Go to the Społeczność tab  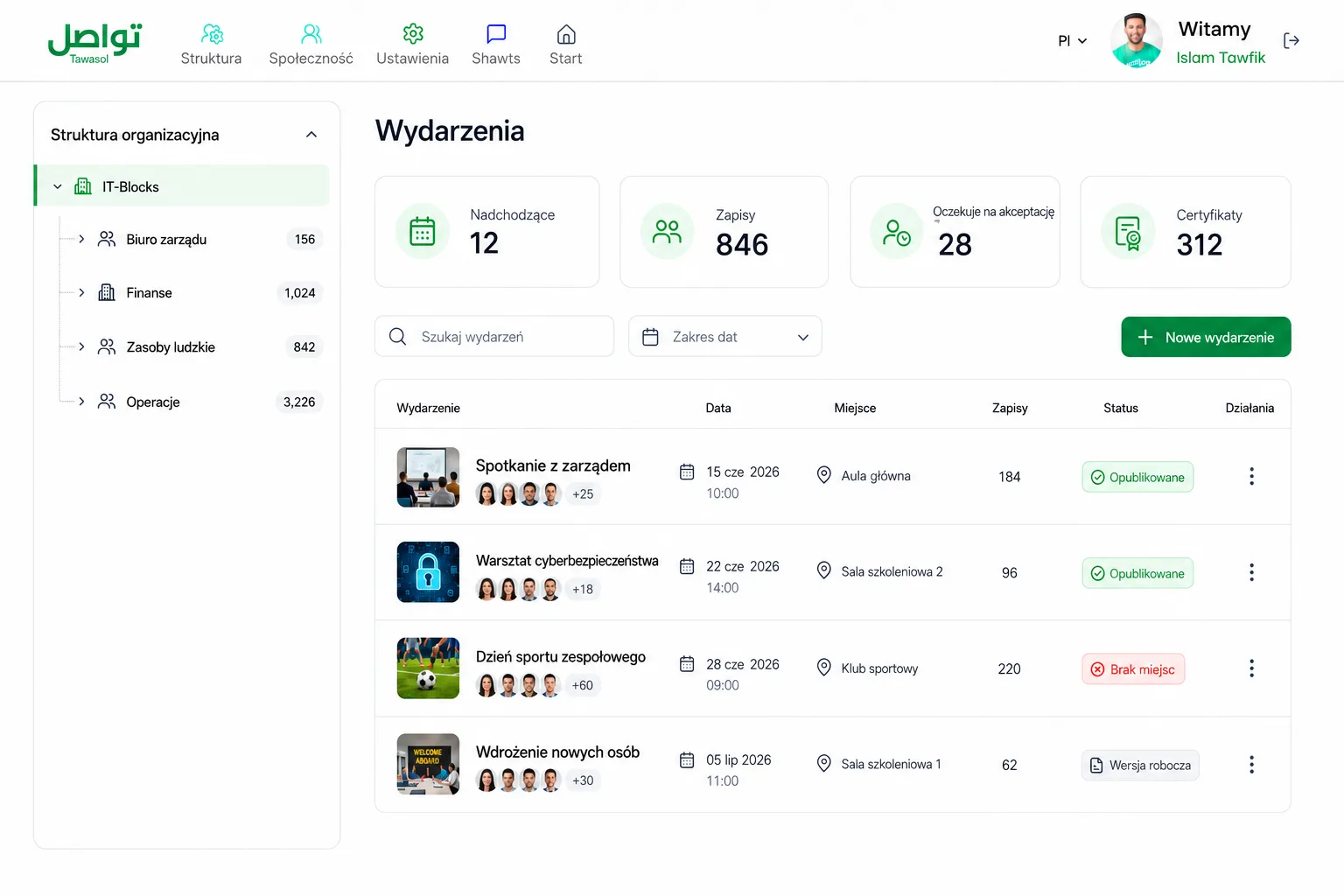[x=311, y=45]
